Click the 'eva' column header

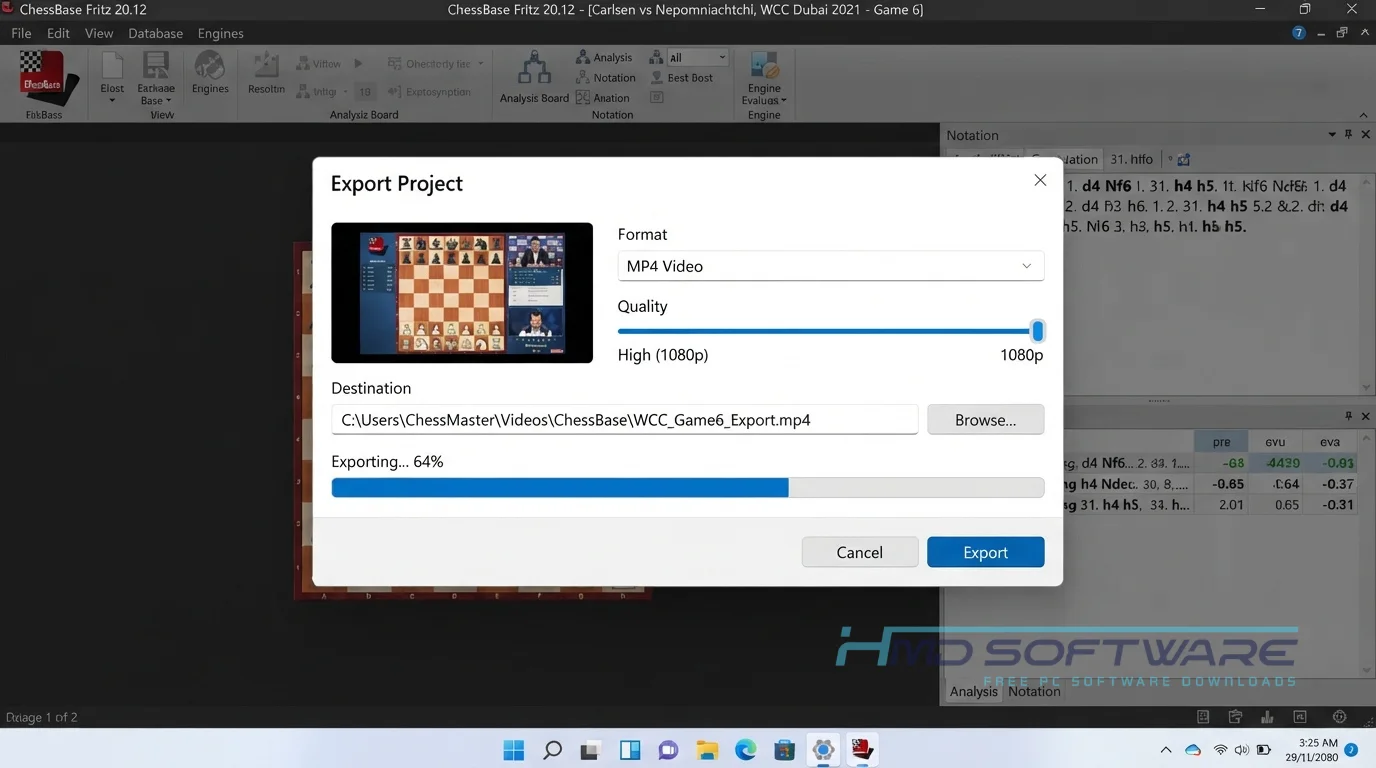(1330, 442)
